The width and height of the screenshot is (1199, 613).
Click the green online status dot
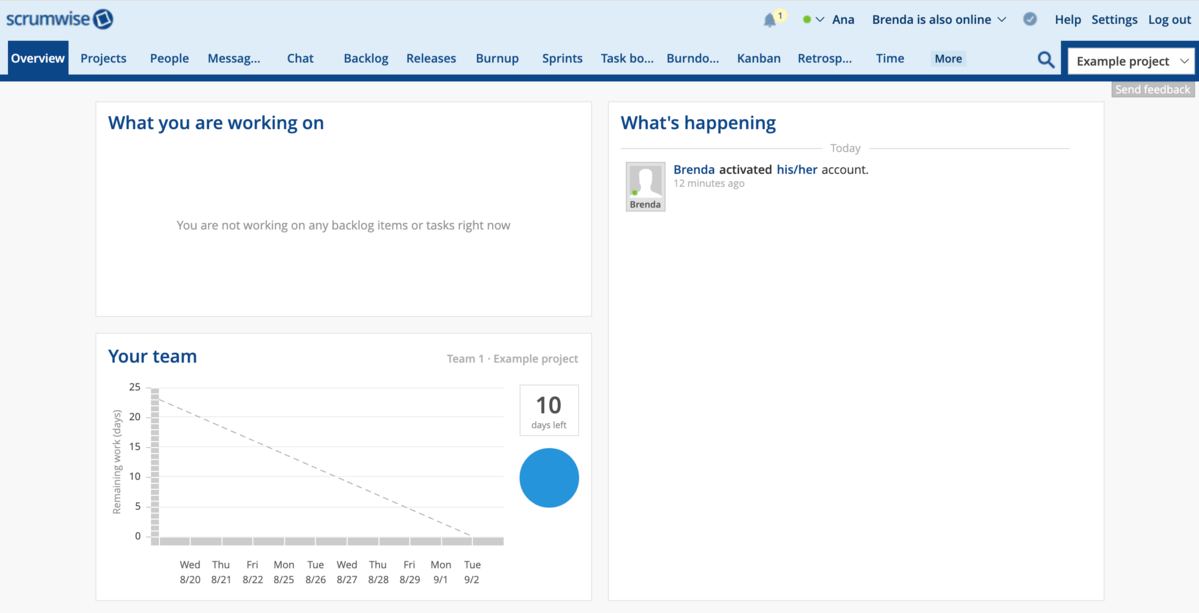[808, 18]
